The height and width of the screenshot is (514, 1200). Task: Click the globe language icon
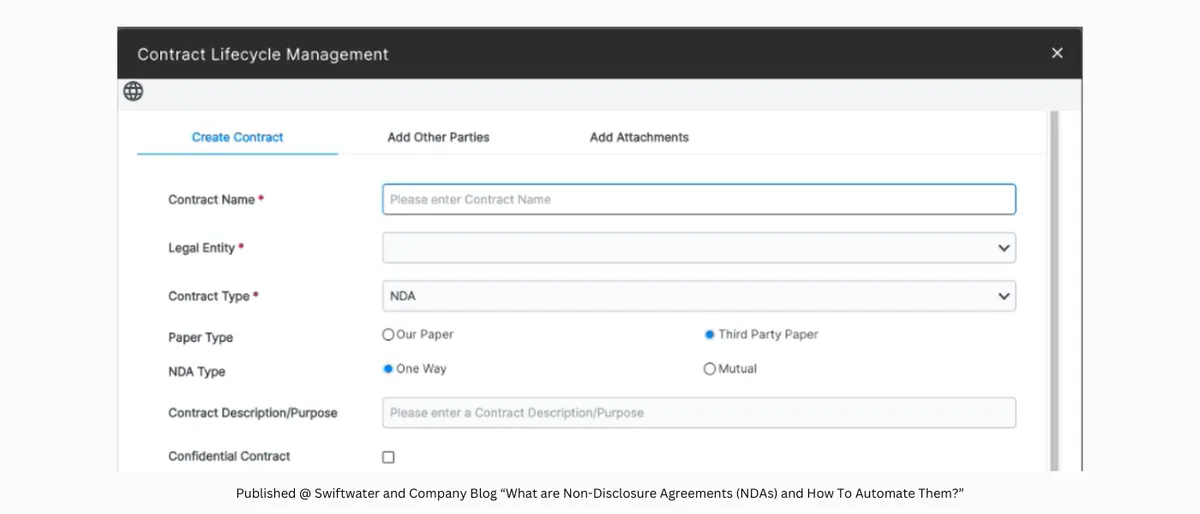tap(133, 91)
